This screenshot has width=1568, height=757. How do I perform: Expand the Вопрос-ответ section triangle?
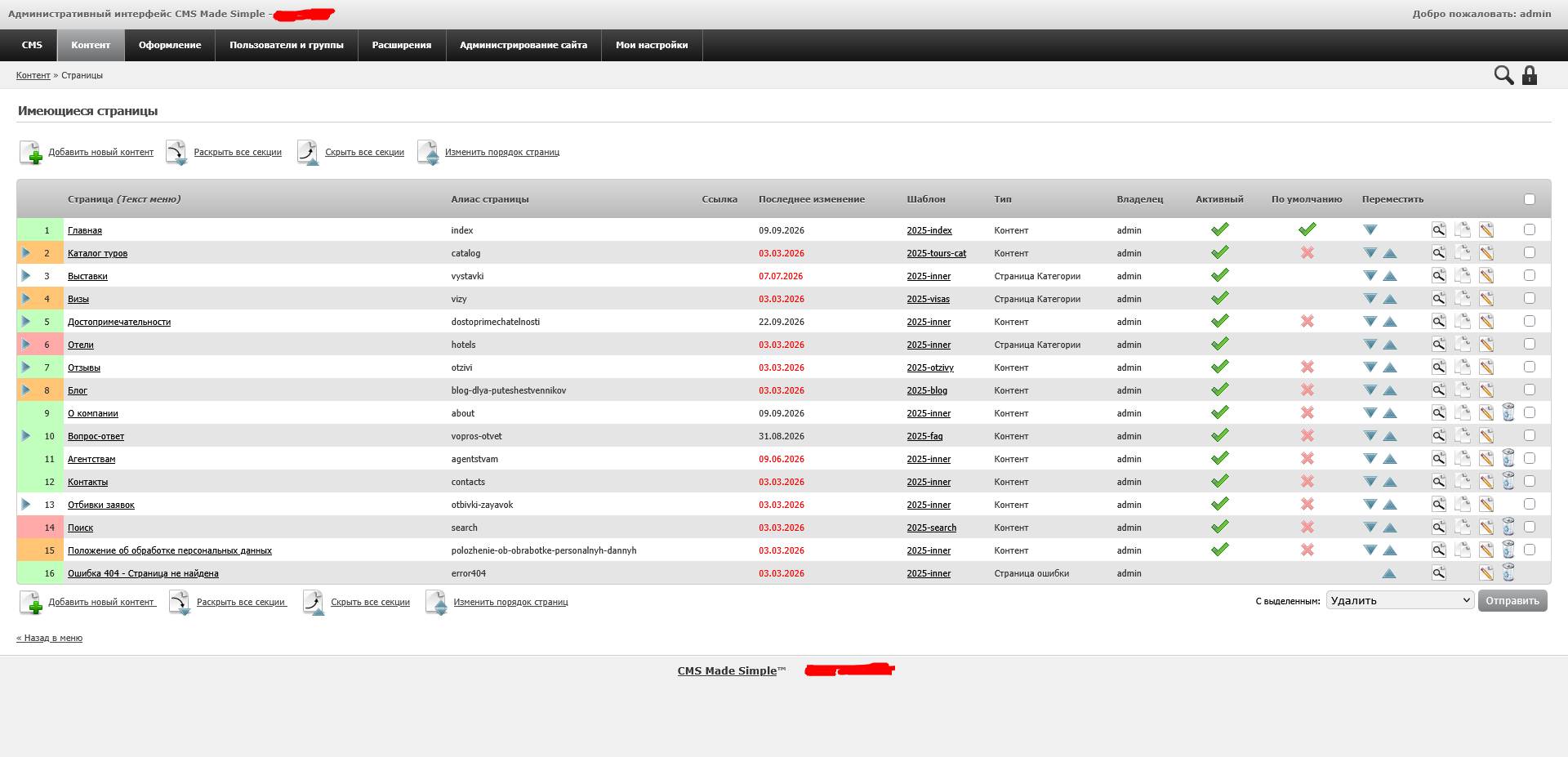pos(26,436)
